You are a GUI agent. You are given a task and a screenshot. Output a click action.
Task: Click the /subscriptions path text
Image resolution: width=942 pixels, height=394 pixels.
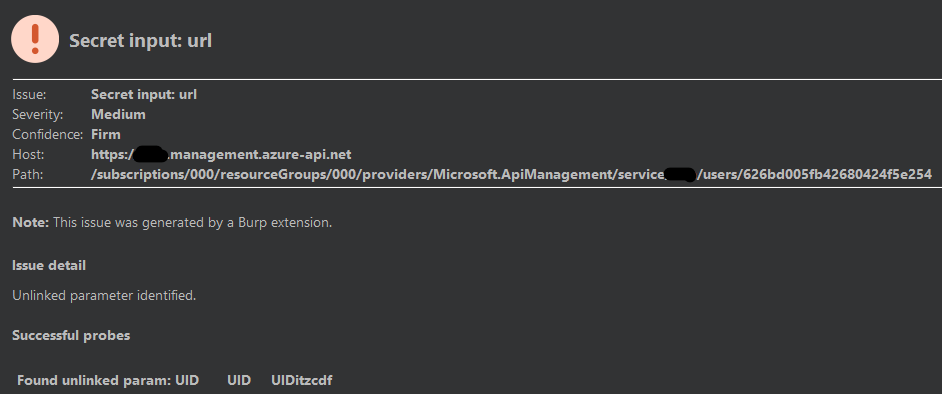[x=511, y=174]
